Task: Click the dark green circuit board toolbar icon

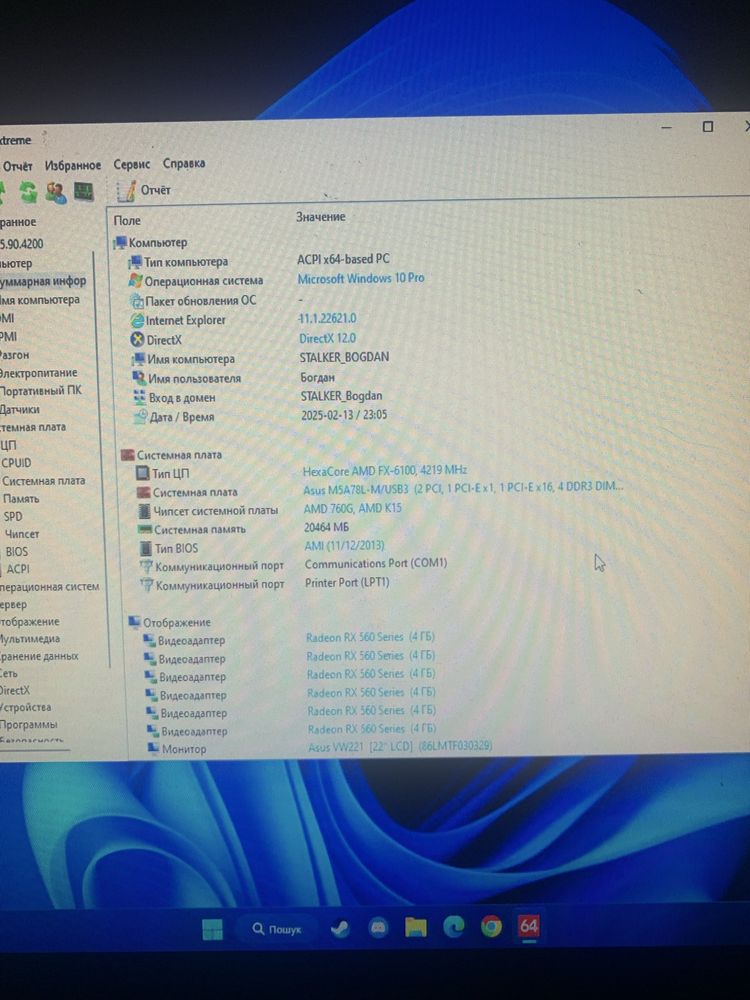Action: point(84,191)
